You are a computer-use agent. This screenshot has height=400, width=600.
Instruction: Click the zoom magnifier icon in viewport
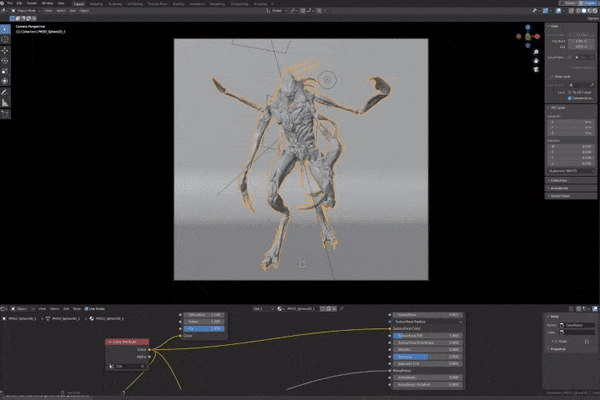(536, 52)
